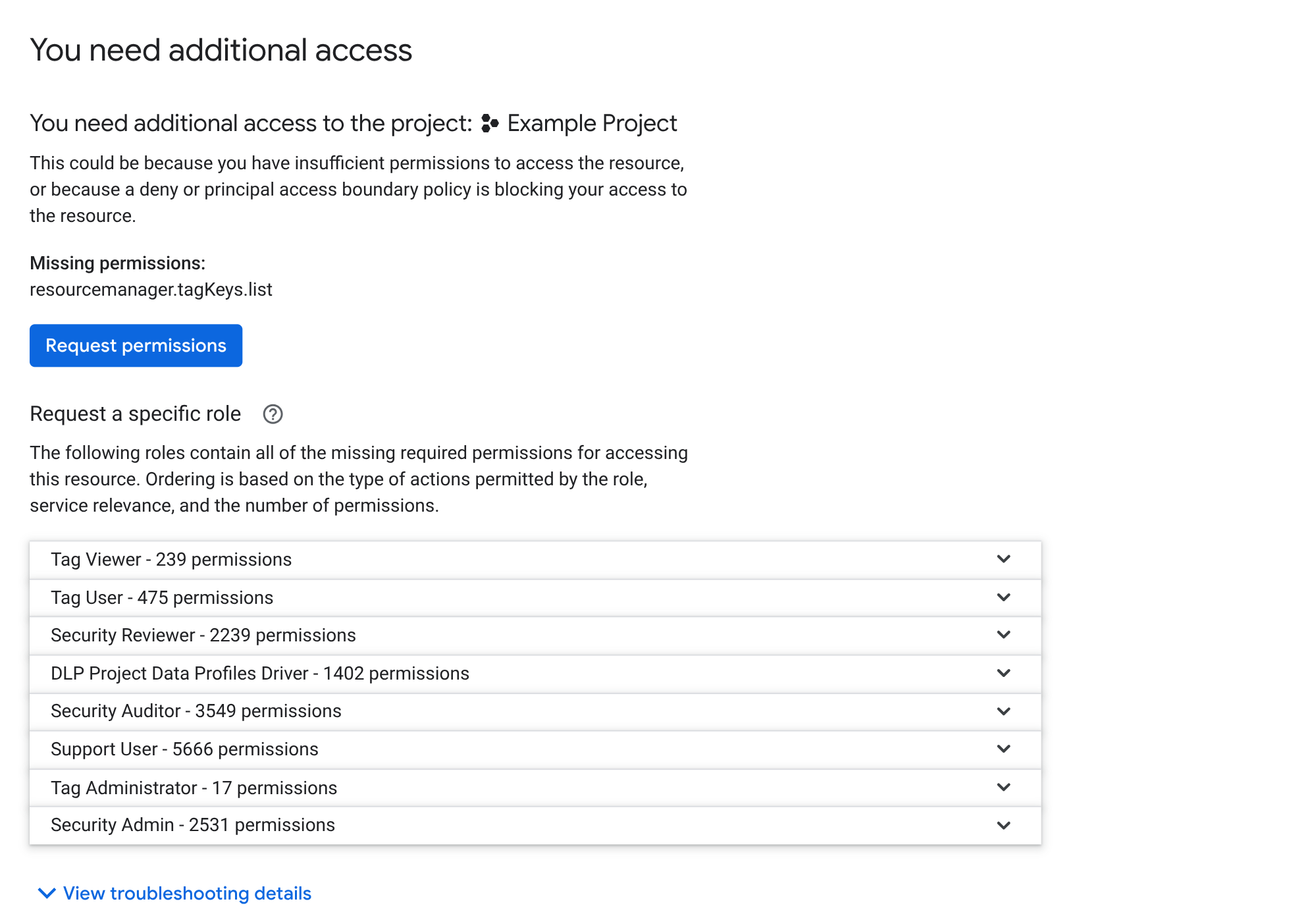Select the Tag User - 475 permissions row
This screenshot has width=1316, height=916.
[162, 598]
